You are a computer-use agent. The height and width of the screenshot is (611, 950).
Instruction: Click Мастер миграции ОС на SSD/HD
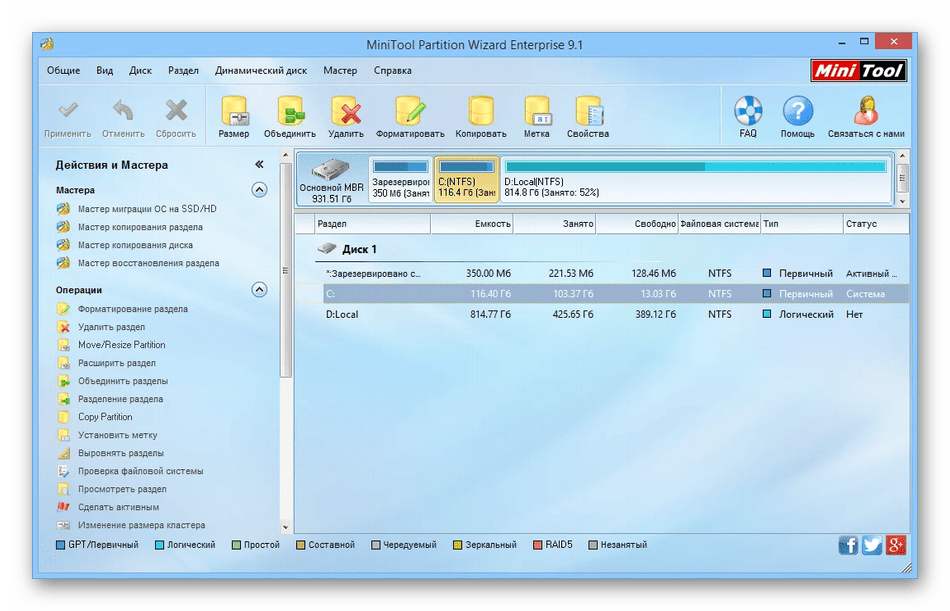click(147, 209)
